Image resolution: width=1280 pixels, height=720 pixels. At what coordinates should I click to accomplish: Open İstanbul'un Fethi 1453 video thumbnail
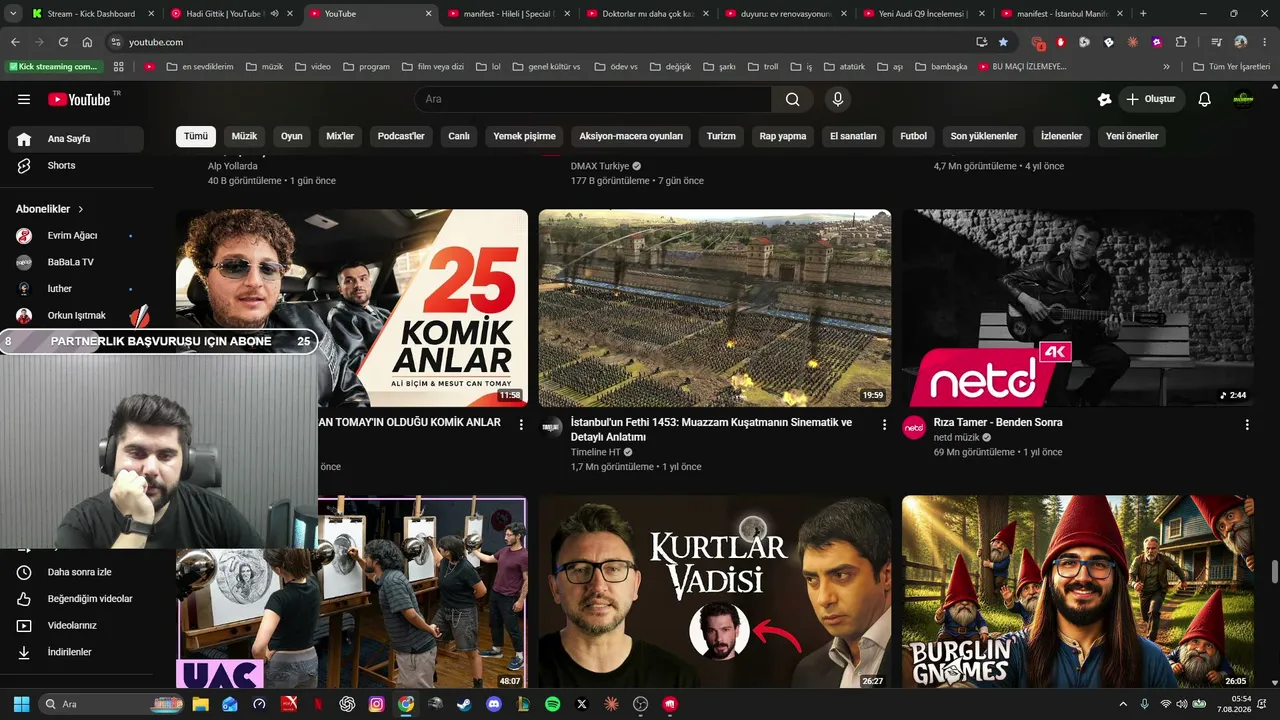[715, 308]
